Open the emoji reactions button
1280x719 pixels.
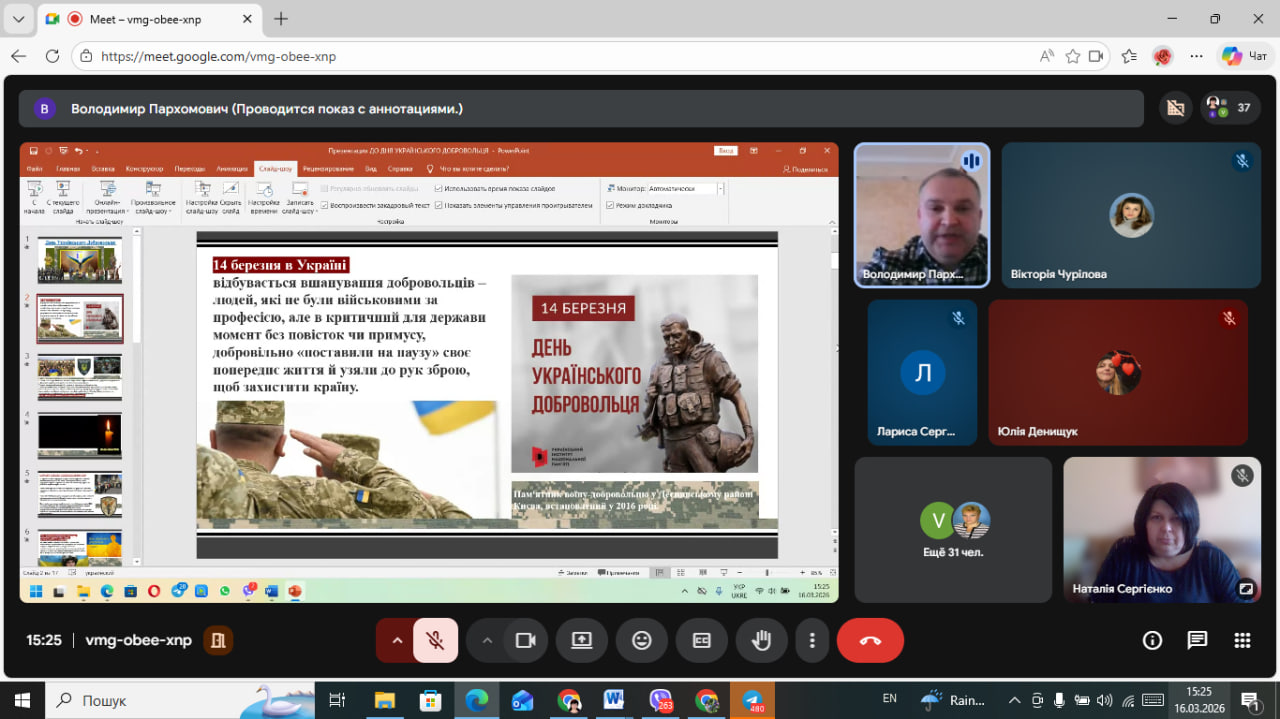click(642, 641)
